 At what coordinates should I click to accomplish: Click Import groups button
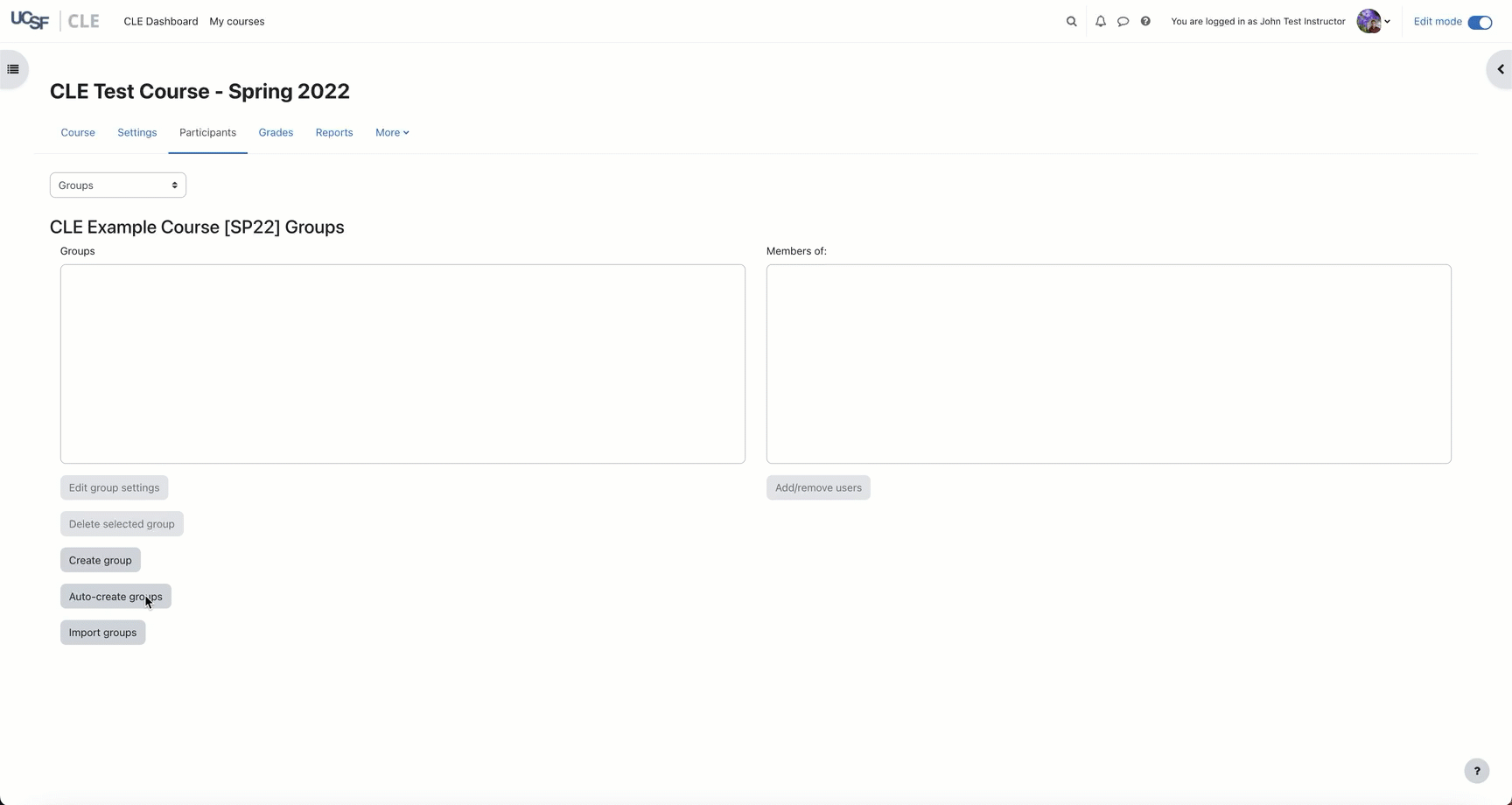[x=102, y=633]
